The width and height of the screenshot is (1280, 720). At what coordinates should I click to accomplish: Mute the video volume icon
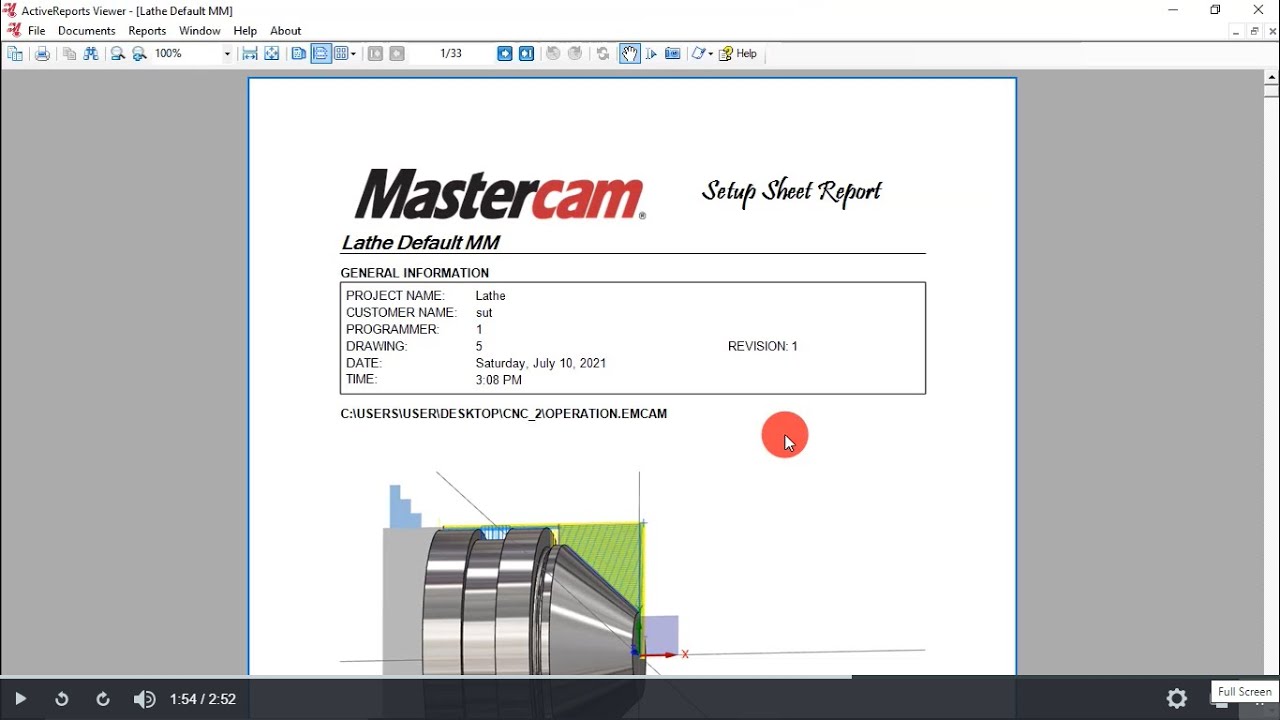(144, 699)
